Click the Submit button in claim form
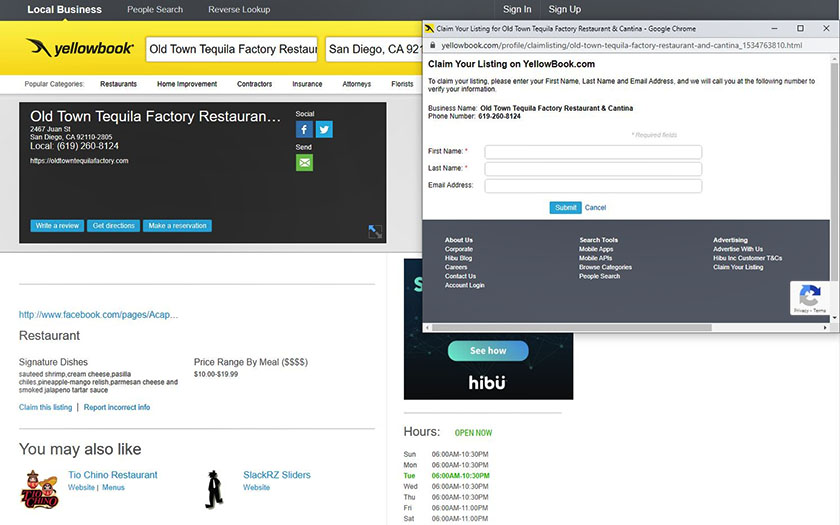840x525 pixels. coord(565,208)
